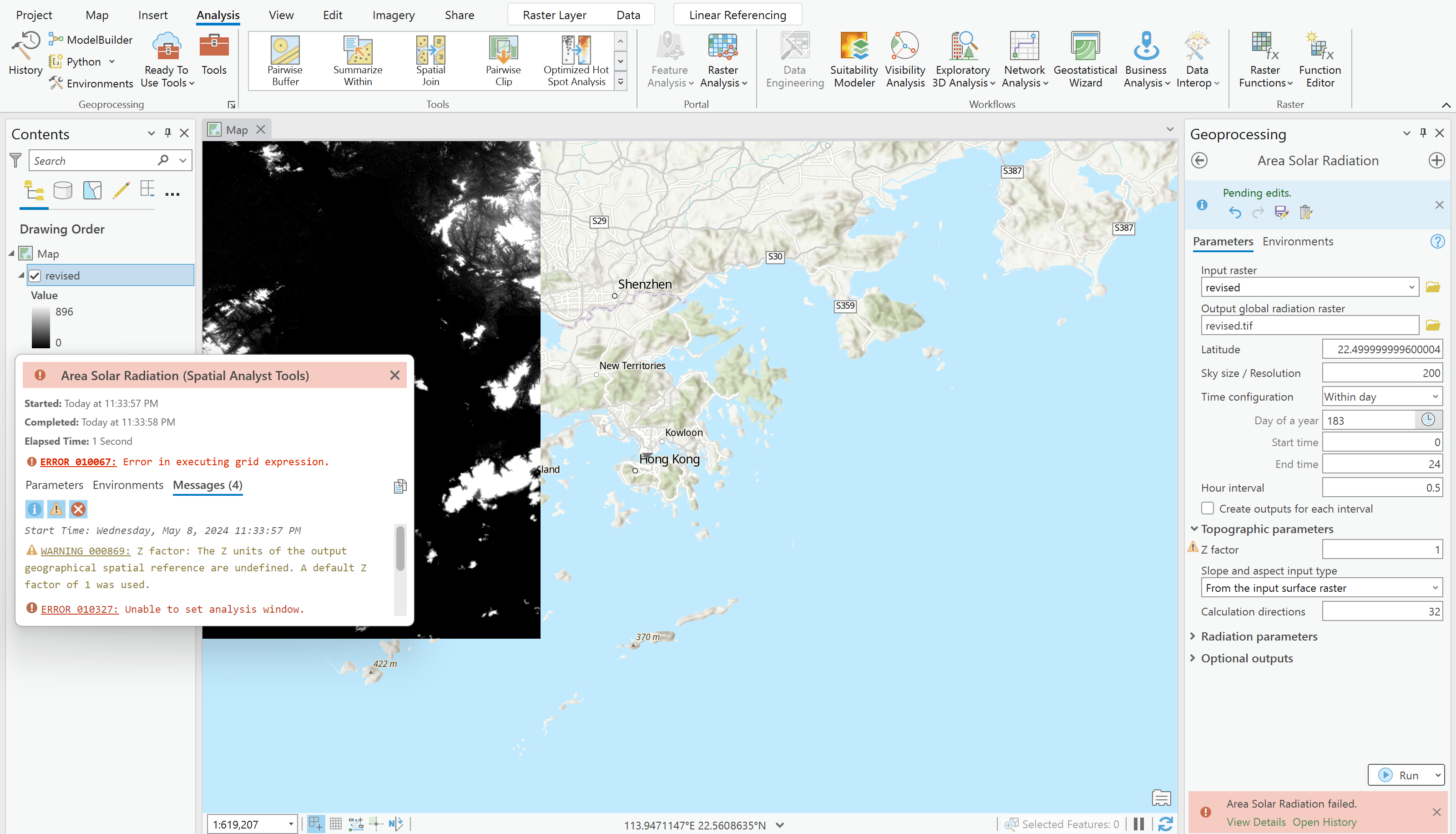The image size is (1456, 834).
Task: Browse for input raster folder icon
Action: [1432, 287]
